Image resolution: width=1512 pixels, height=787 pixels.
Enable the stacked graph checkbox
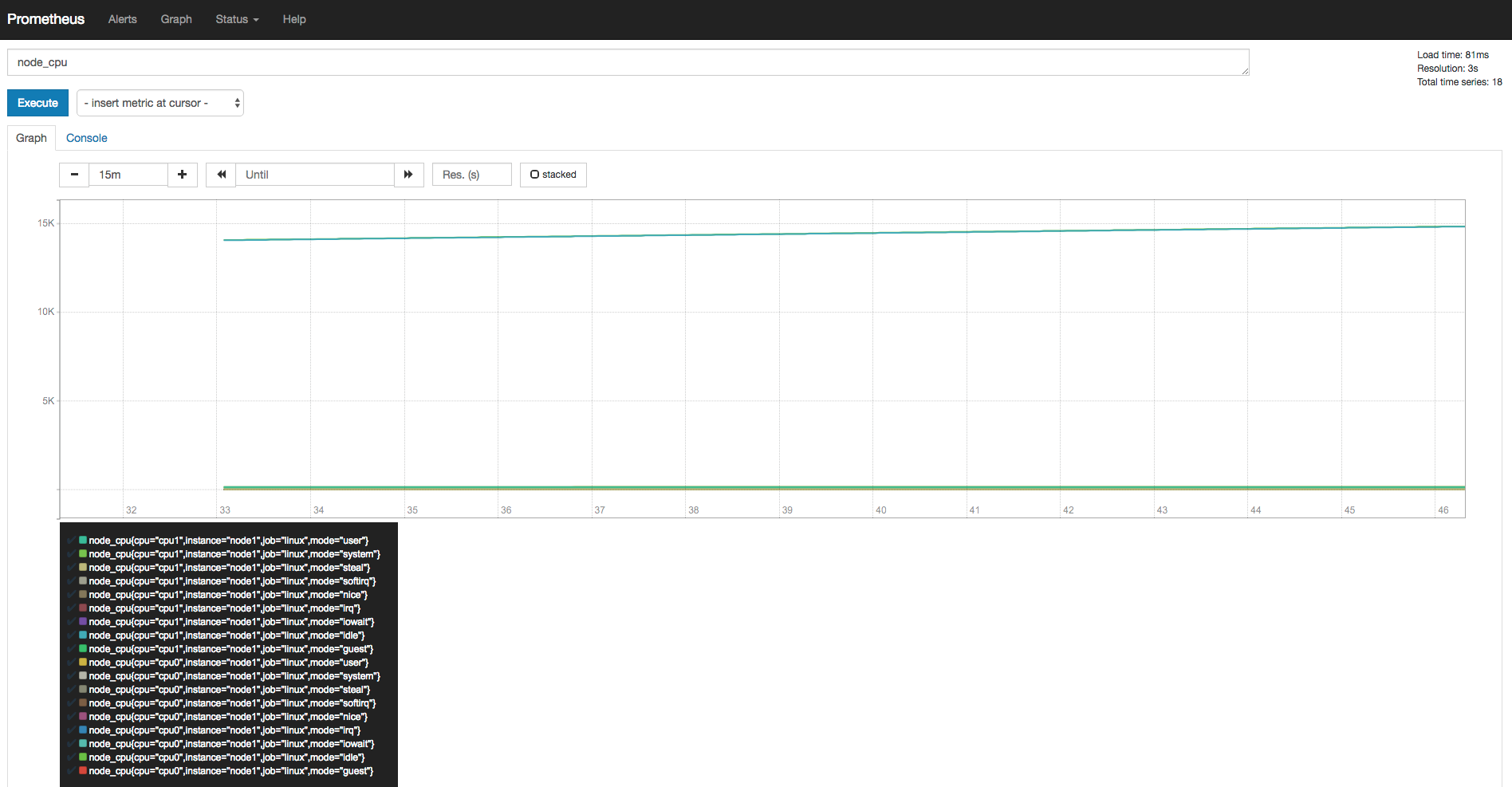(553, 175)
